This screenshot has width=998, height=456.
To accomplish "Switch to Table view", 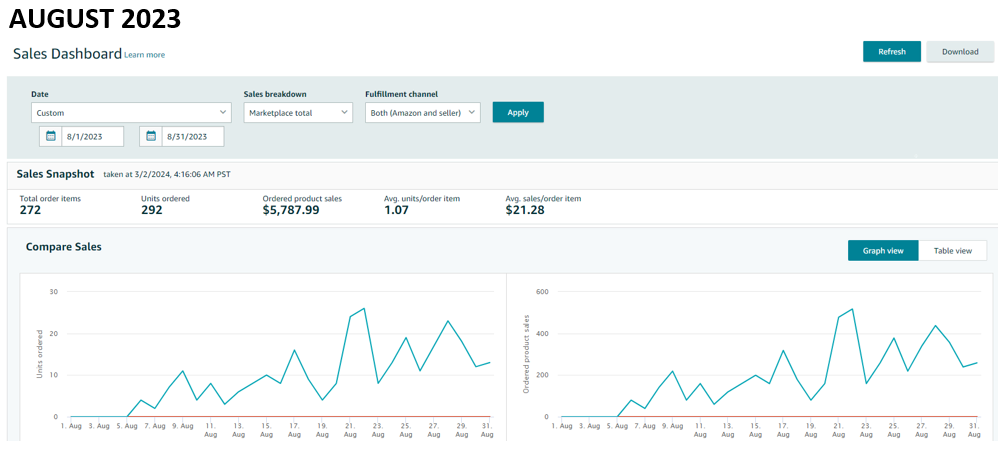I will tap(952, 251).
